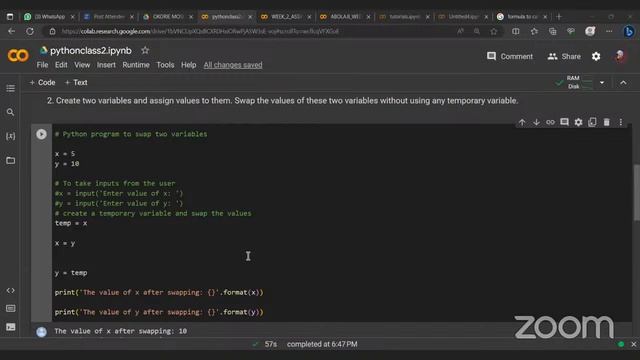Image resolution: width=640 pixels, height=360 pixels.
Task: Open the File menu
Action: tap(42, 65)
